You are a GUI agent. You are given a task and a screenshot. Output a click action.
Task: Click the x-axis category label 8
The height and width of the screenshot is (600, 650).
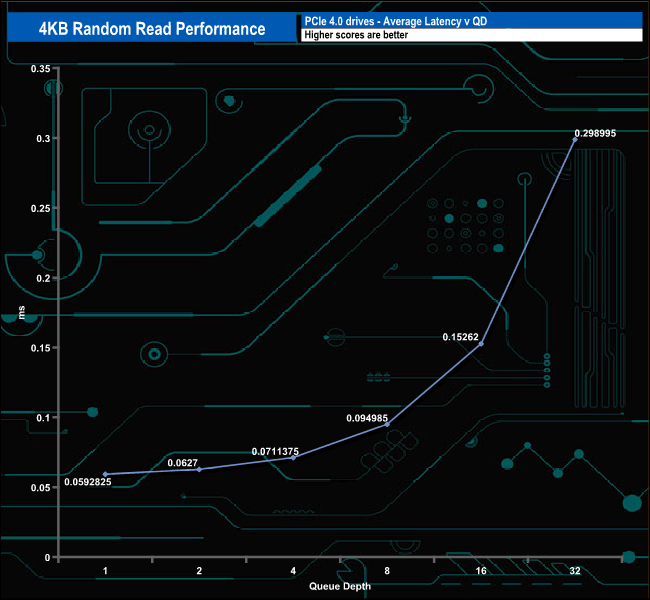point(387,571)
